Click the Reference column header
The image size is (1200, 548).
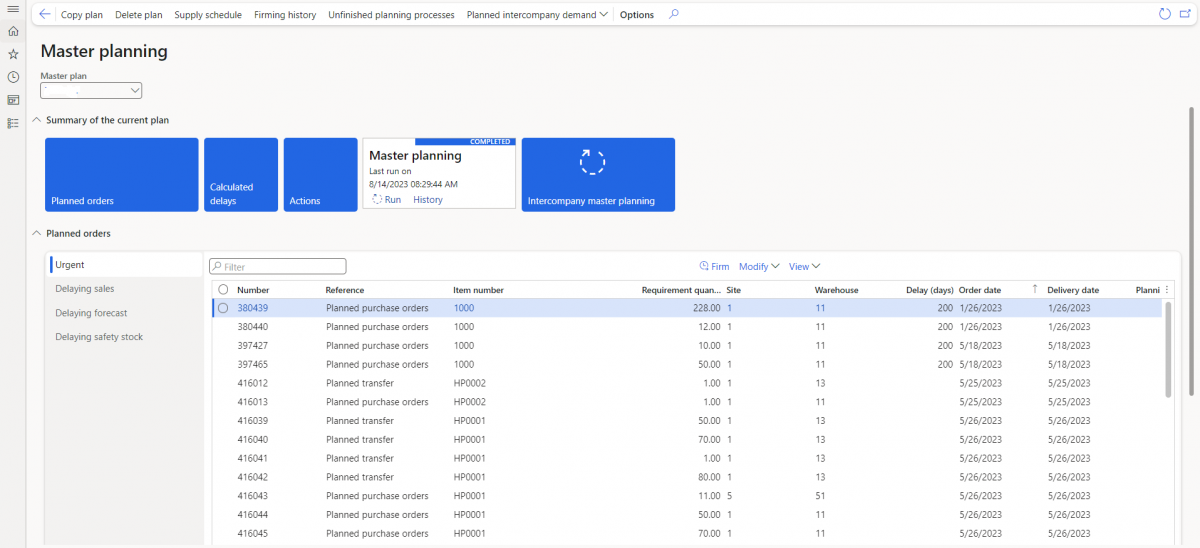[x=345, y=290]
